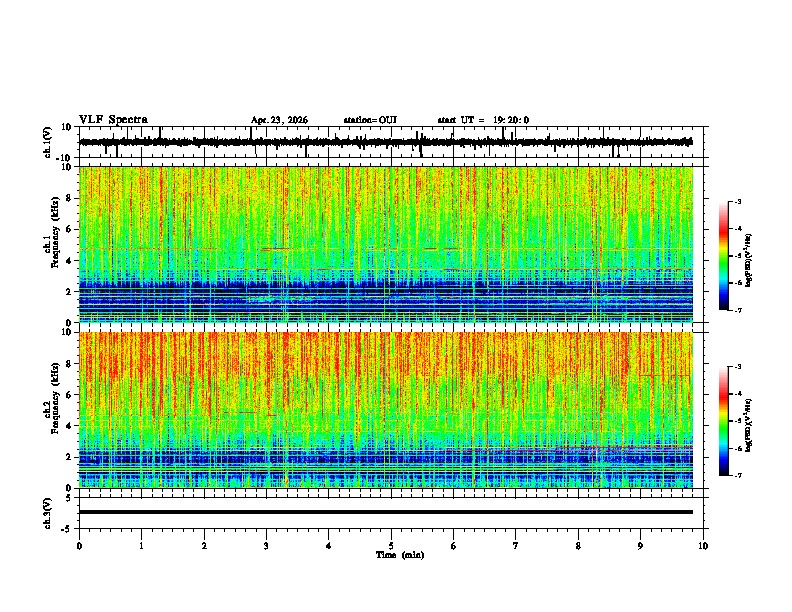Click the ch.1 Frequency (kHz) axis label
This screenshot has width=792, height=612.
pos(52,244)
